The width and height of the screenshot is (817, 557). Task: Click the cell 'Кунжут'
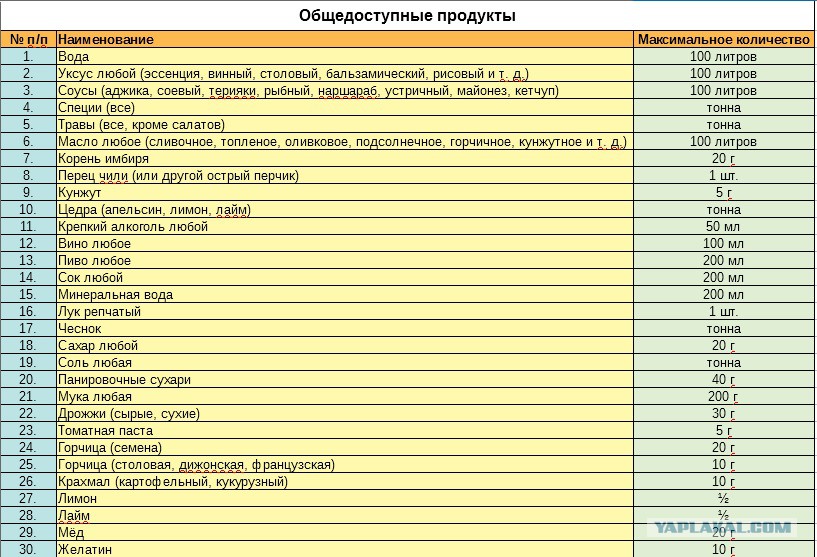click(345, 192)
